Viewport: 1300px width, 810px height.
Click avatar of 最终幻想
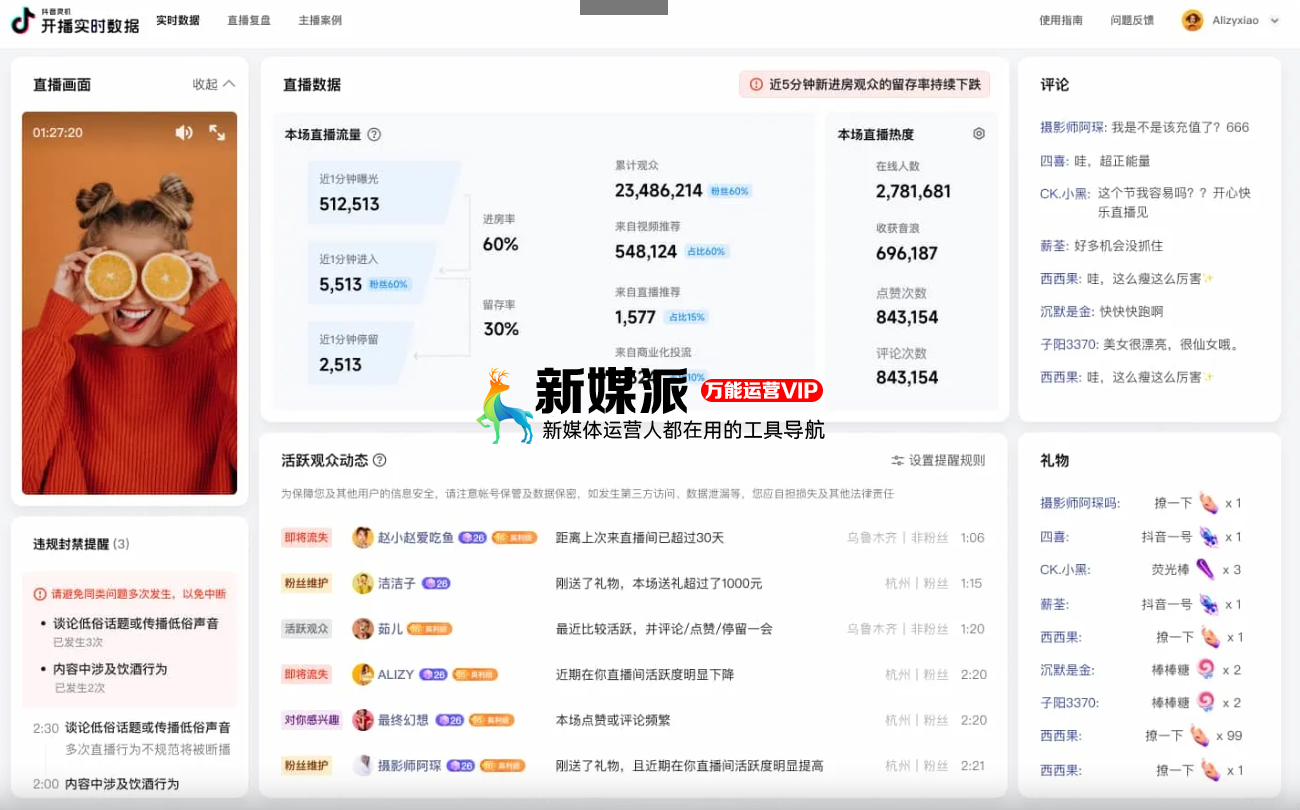[x=363, y=720]
